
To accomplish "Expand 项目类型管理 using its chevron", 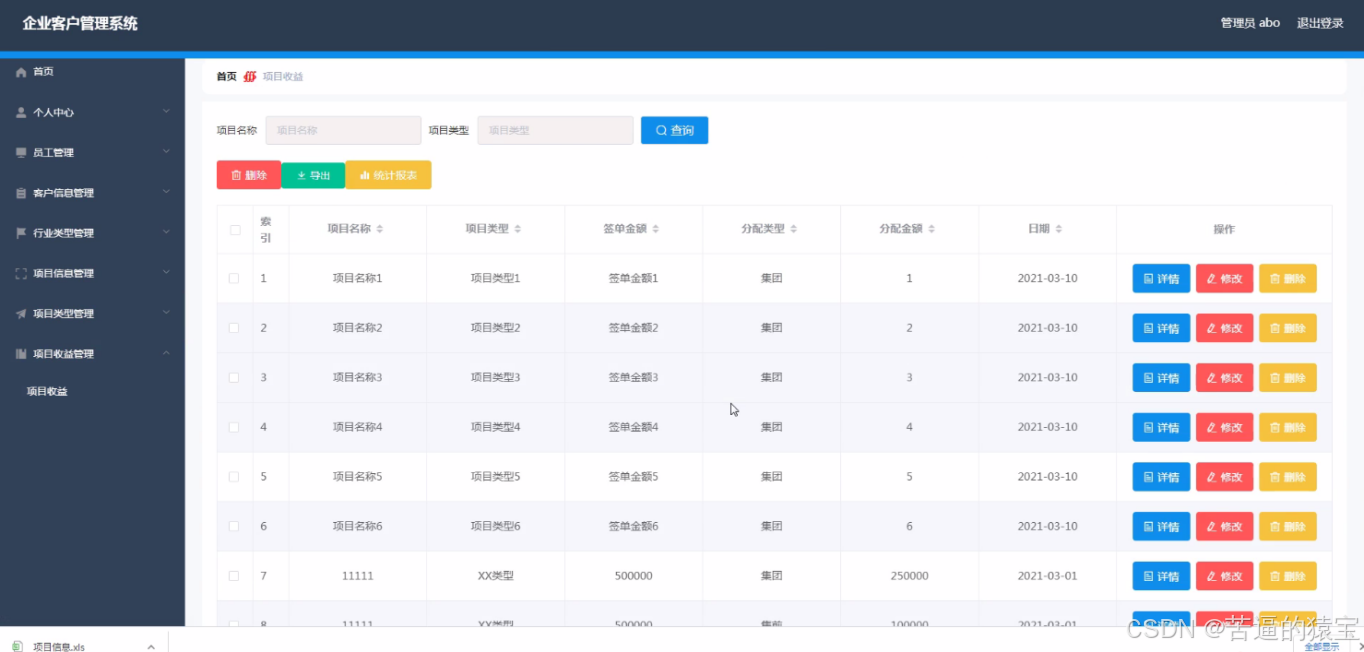I will (167, 313).
